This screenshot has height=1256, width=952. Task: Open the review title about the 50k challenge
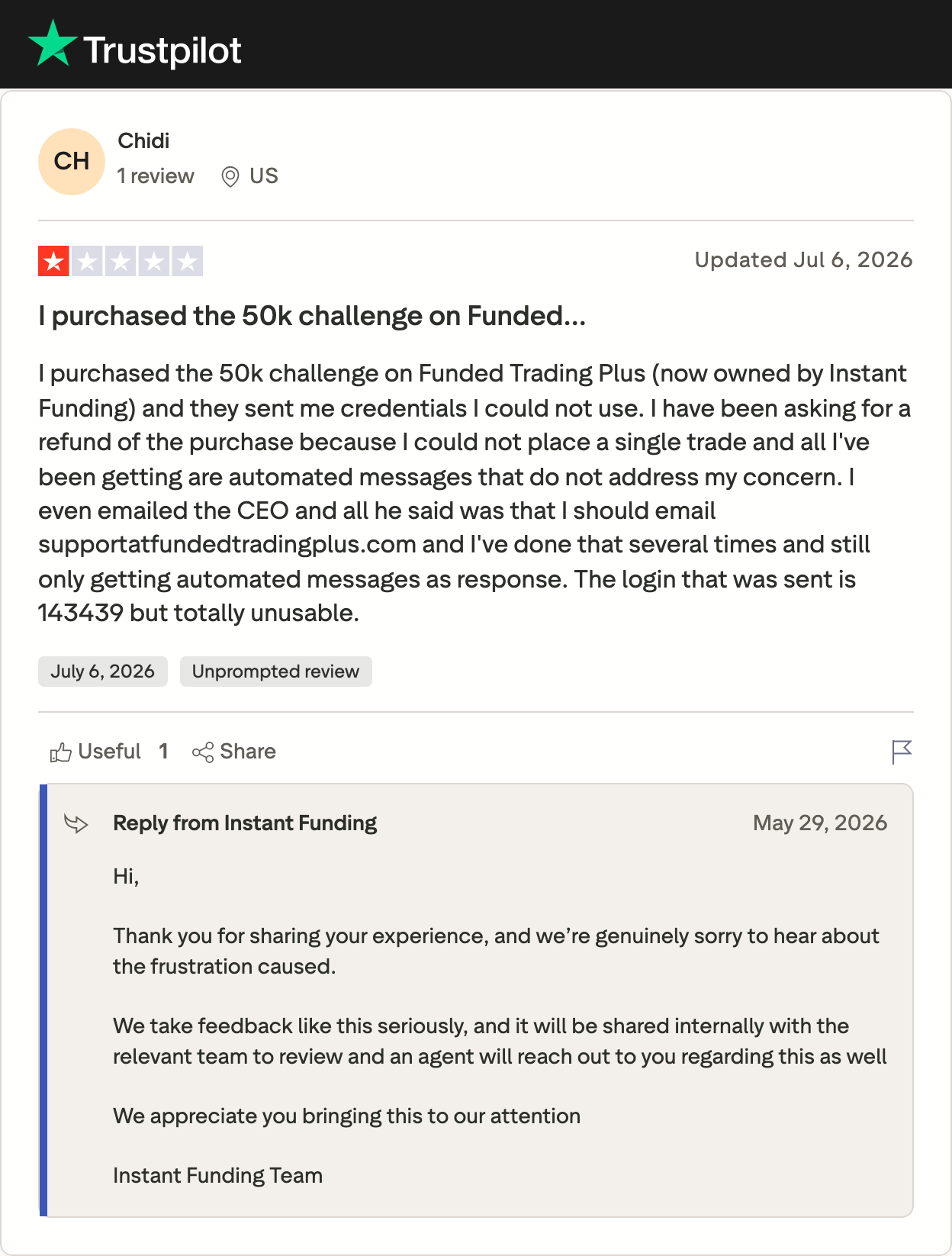coord(312,316)
